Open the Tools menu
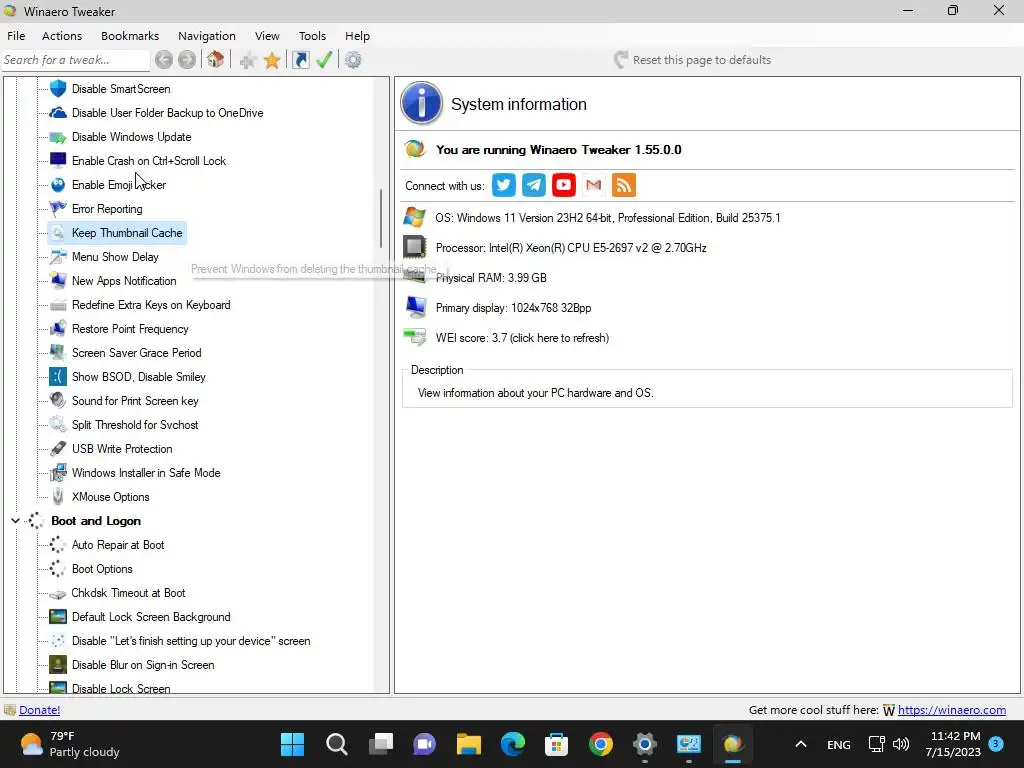 click(x=312, y=36)
